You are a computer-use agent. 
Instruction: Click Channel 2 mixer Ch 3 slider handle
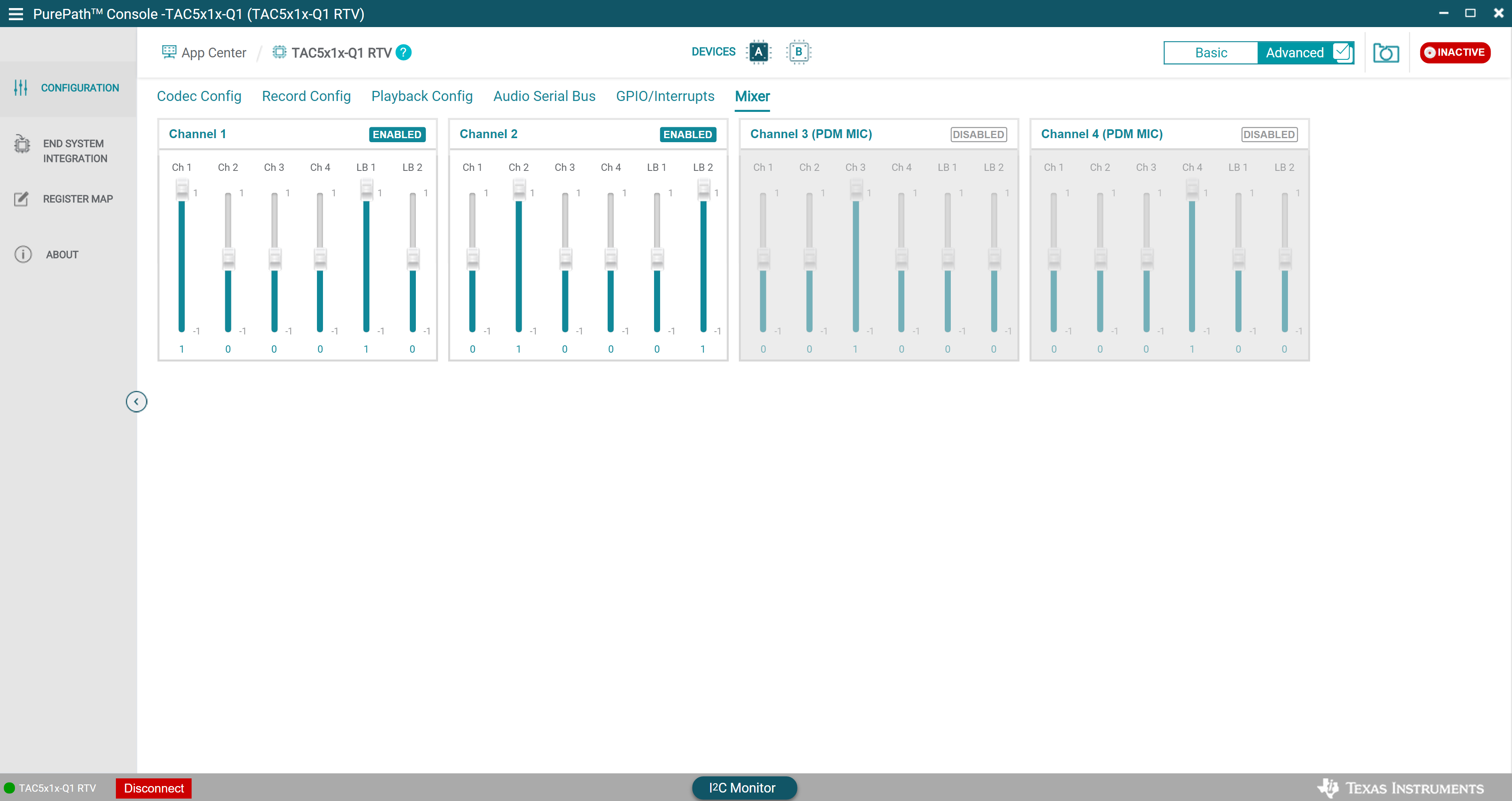[x=565, y=259]
